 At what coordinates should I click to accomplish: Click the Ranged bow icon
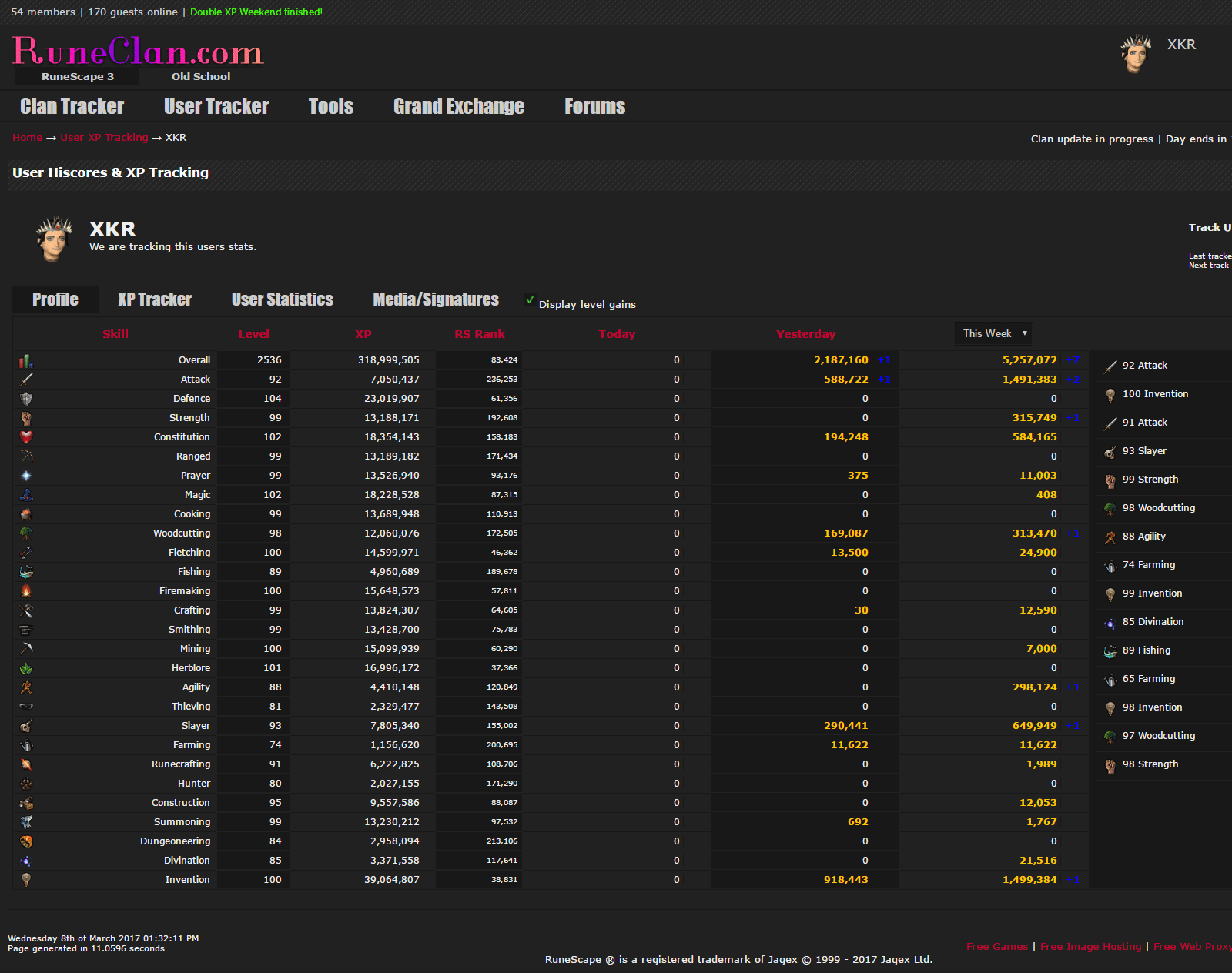(x=26, y=456)
